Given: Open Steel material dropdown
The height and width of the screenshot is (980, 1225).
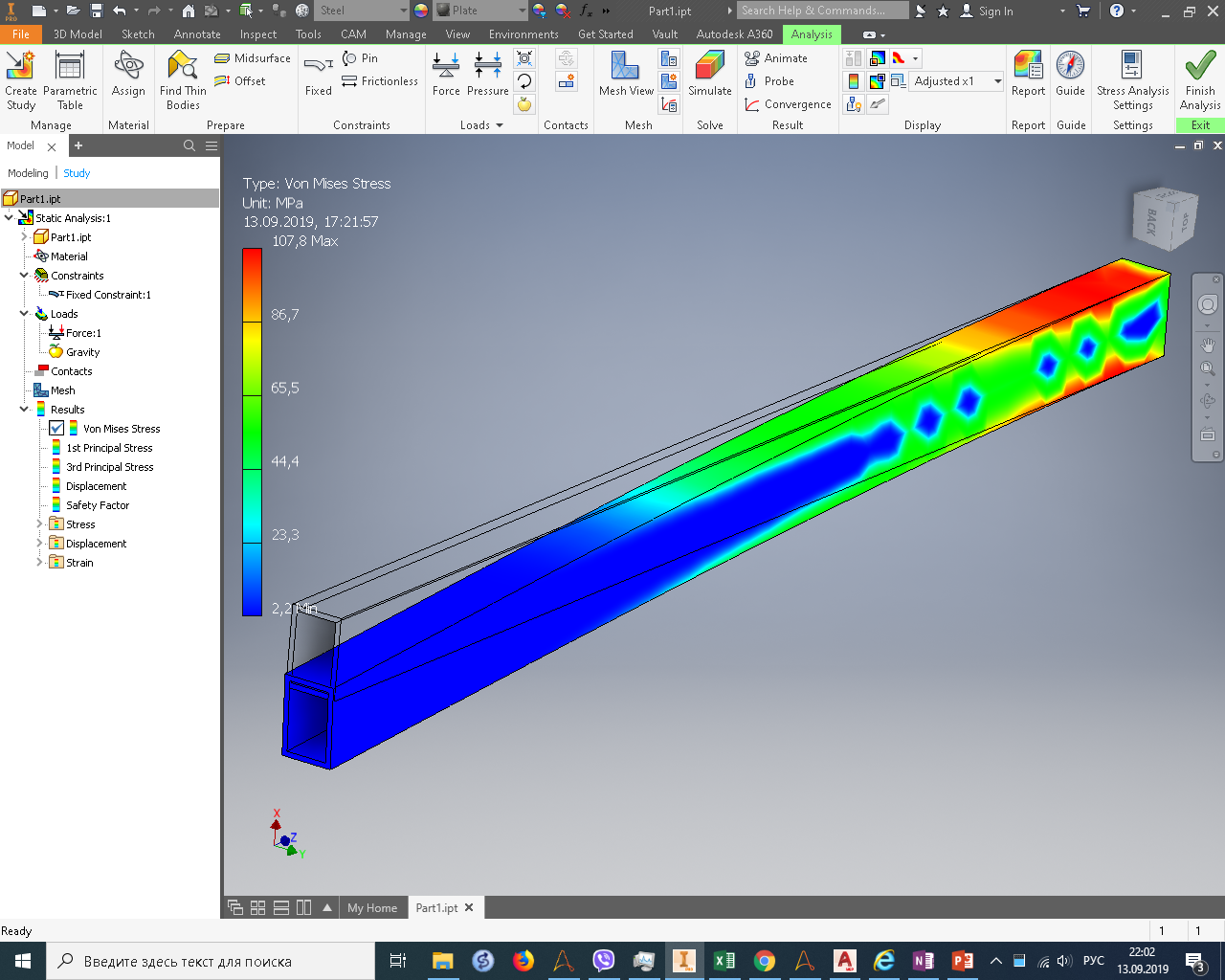Looking at the screenshot, I should [x=362, y=11].
